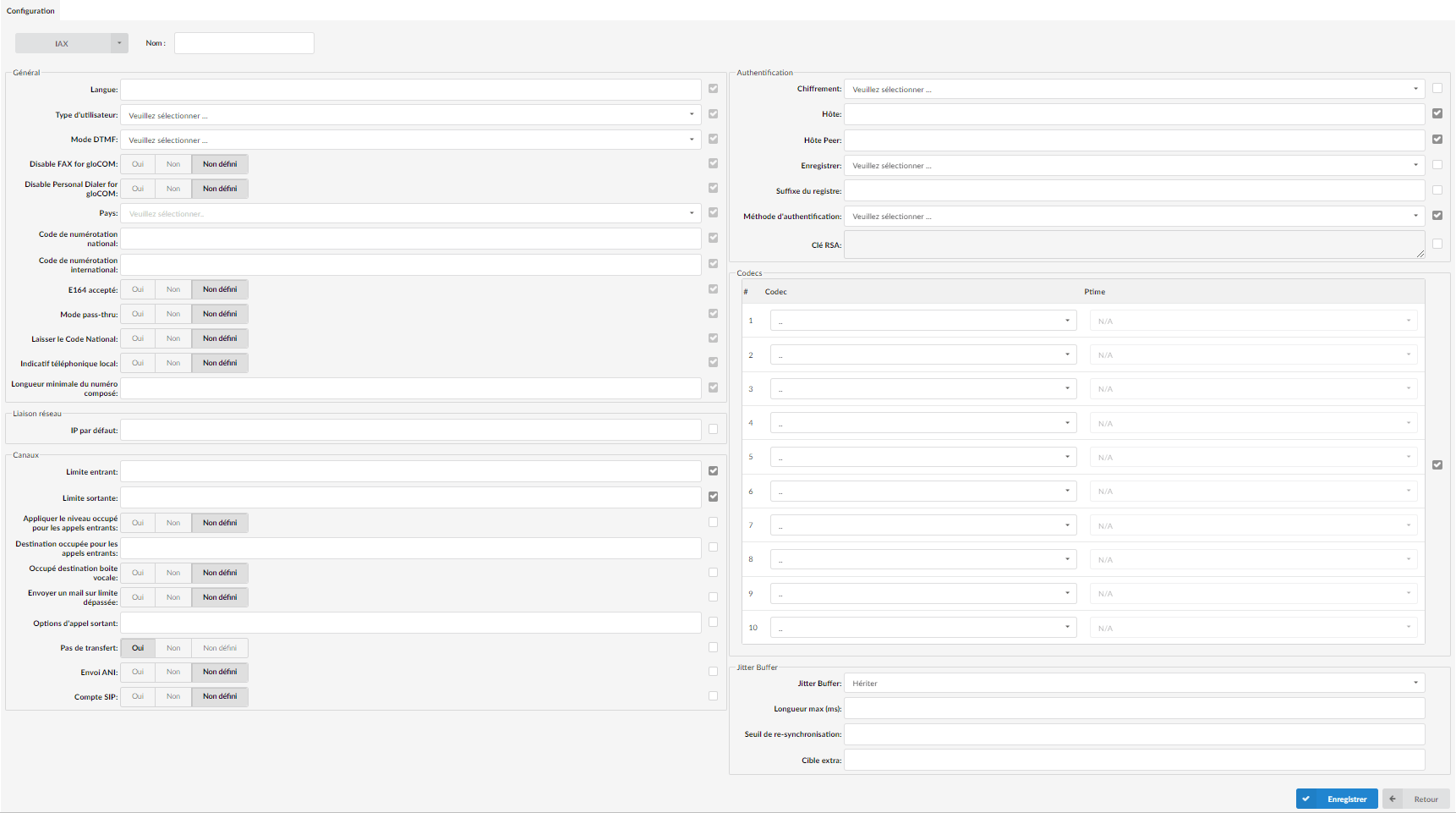Open the Enregistrer authentication dropdown
Viewport: 1456px width, 813px height.
point(1135,165)
